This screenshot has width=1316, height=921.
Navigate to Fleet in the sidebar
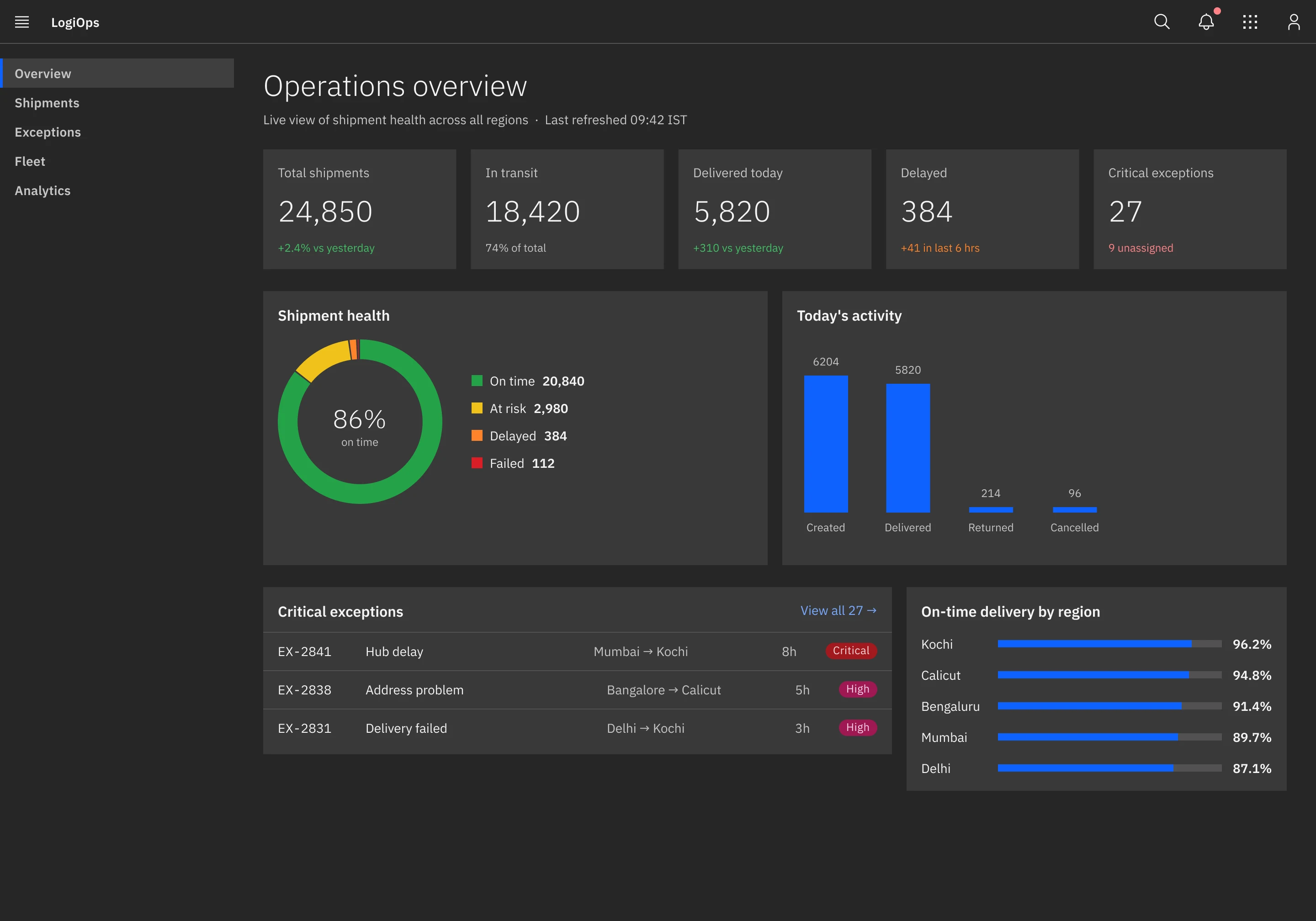tap(117, 161)
